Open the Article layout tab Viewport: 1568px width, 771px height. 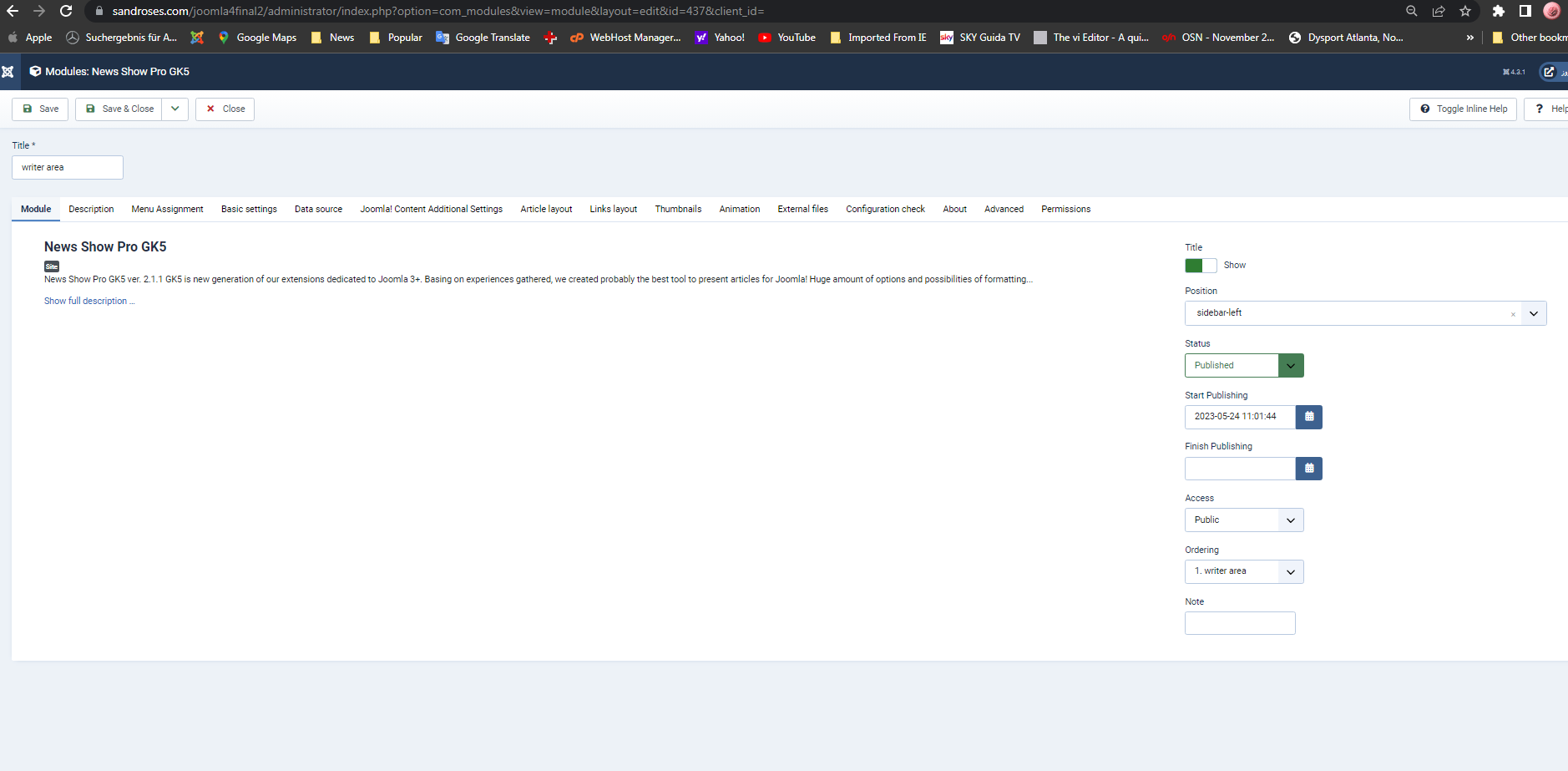[546, 210]
